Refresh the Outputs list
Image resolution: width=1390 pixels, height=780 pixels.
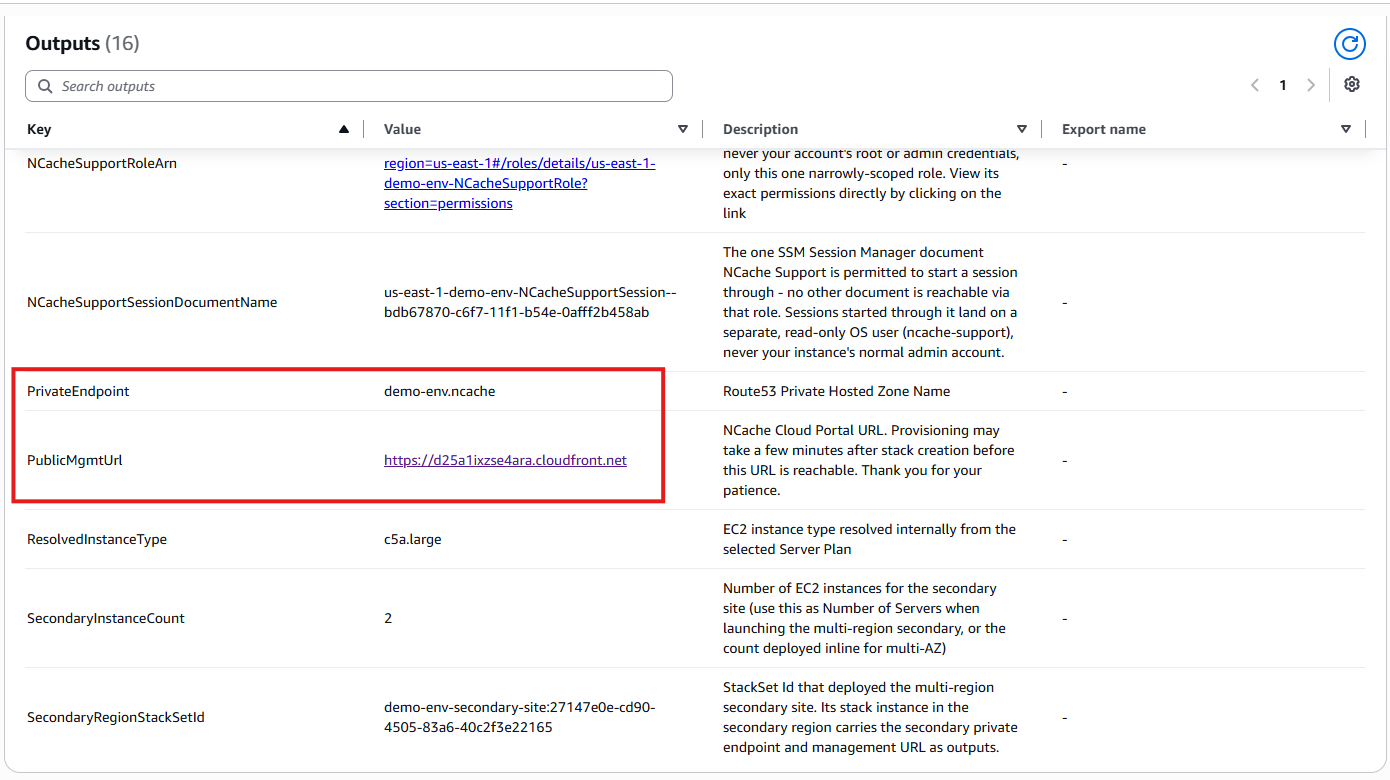1350,44
